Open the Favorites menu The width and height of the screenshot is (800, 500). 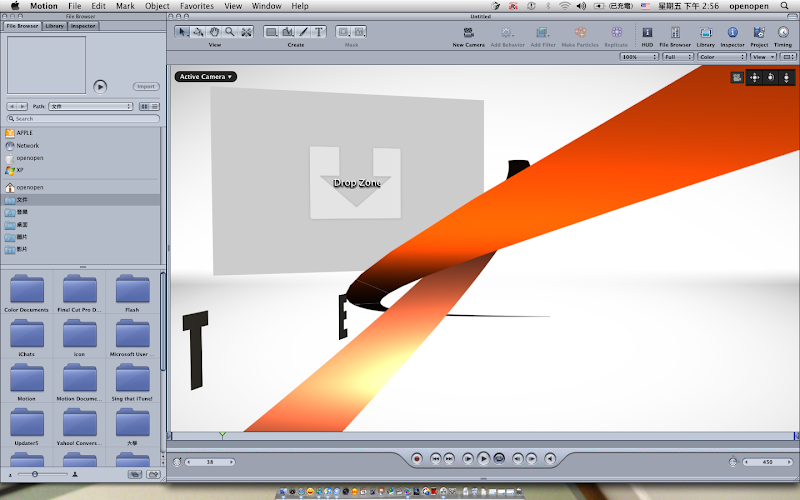click(x=196, y=6)
